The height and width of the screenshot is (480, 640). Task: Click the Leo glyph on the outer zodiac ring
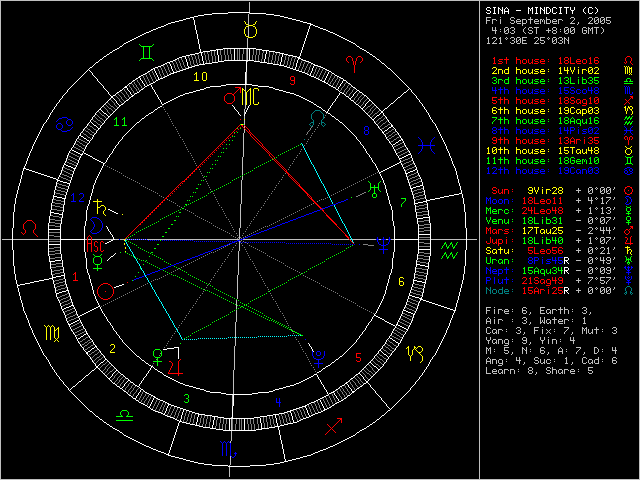(x=30, y=228)
